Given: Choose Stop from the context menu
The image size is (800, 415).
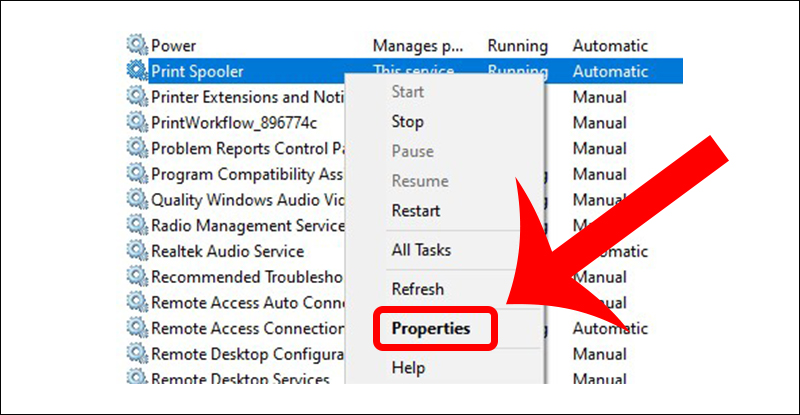Looking at the screenshot, I should (408, 122).
